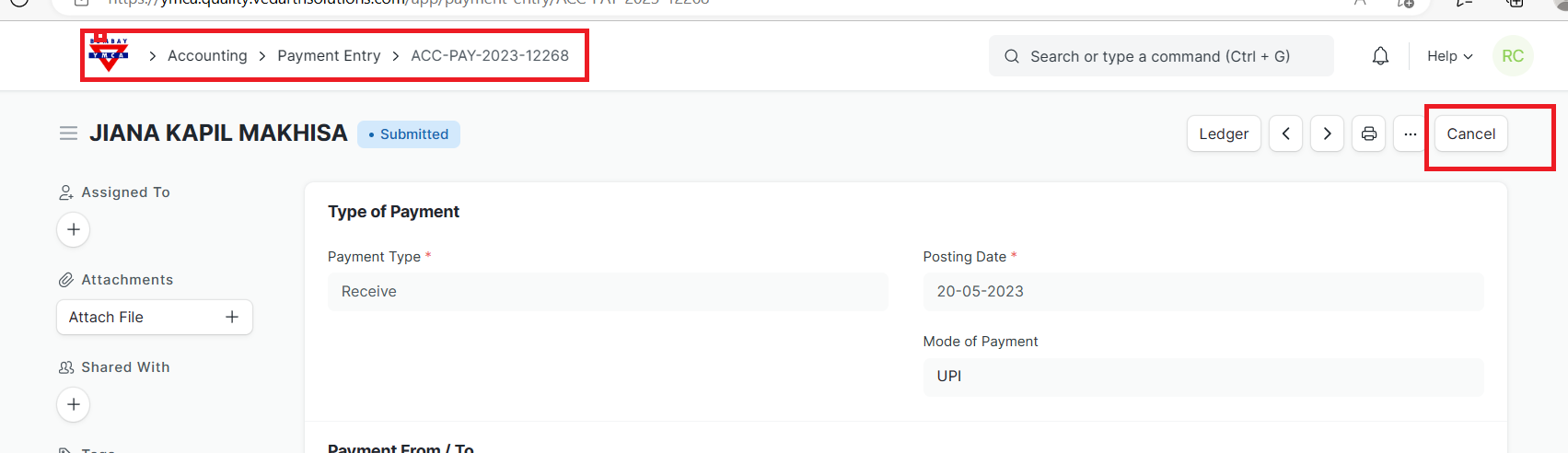The image size is (1568, 453).
Task: Toggle the sidebar hamburger icon
Action: point(68,134)
